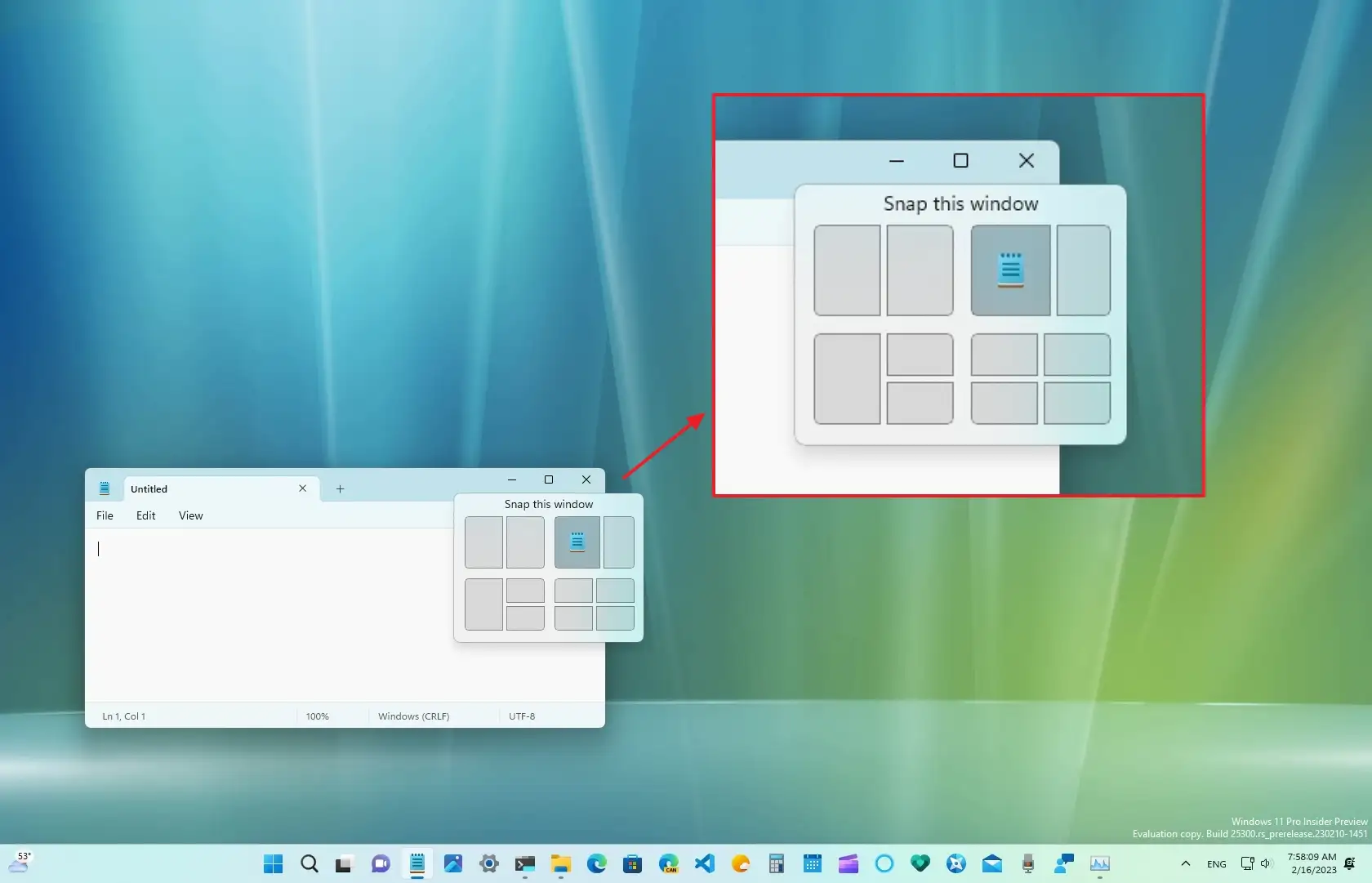Open Notepad from the taskbar
Screen dimensions: 1372x883
point(417,863)
